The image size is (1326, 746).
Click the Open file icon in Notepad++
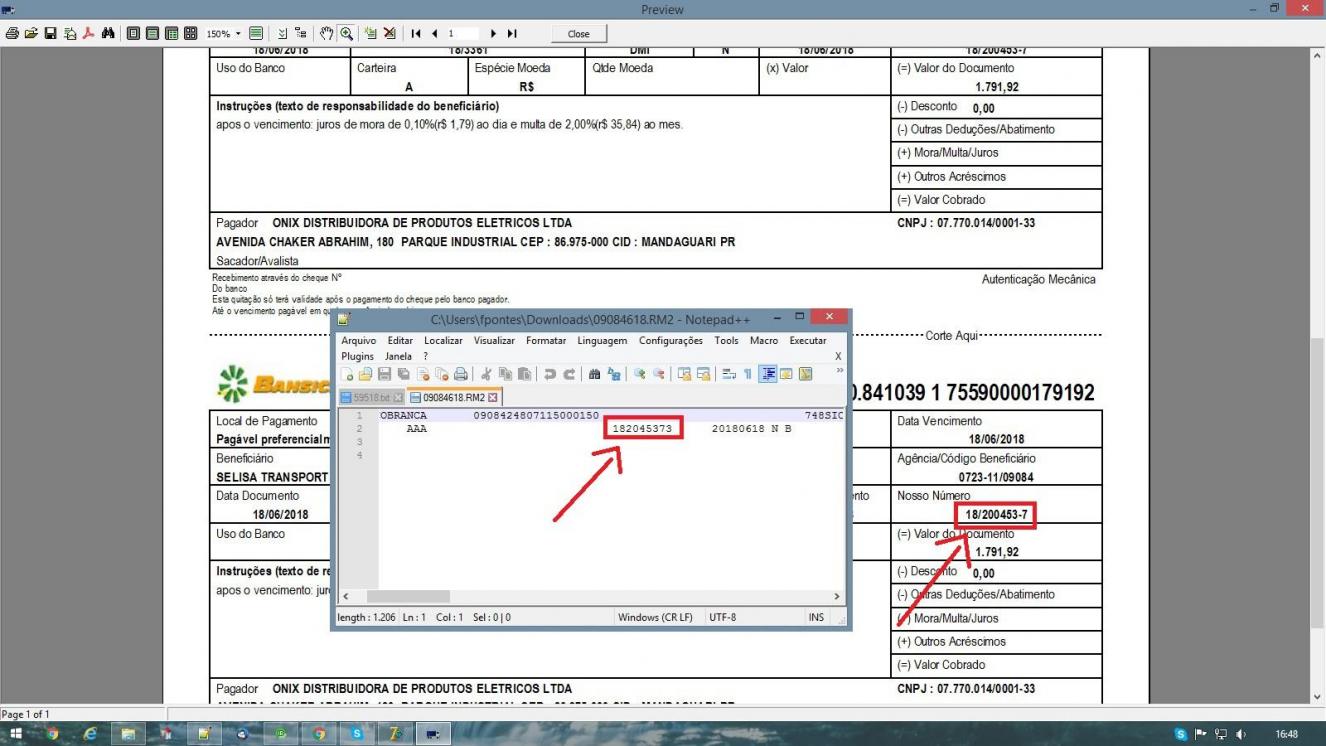tap(365, 374)
